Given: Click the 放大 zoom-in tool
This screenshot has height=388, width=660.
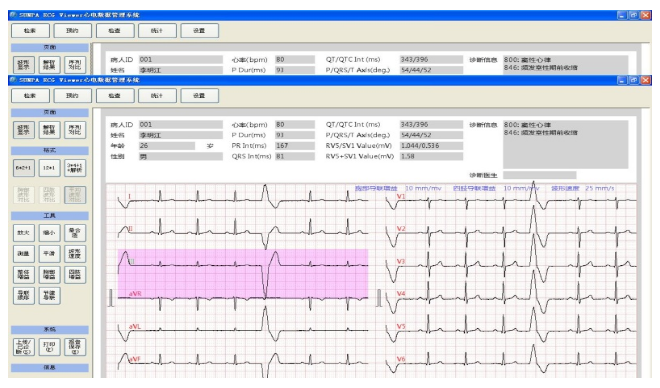Looking at the screenshot, I should [x=24, y=233].
